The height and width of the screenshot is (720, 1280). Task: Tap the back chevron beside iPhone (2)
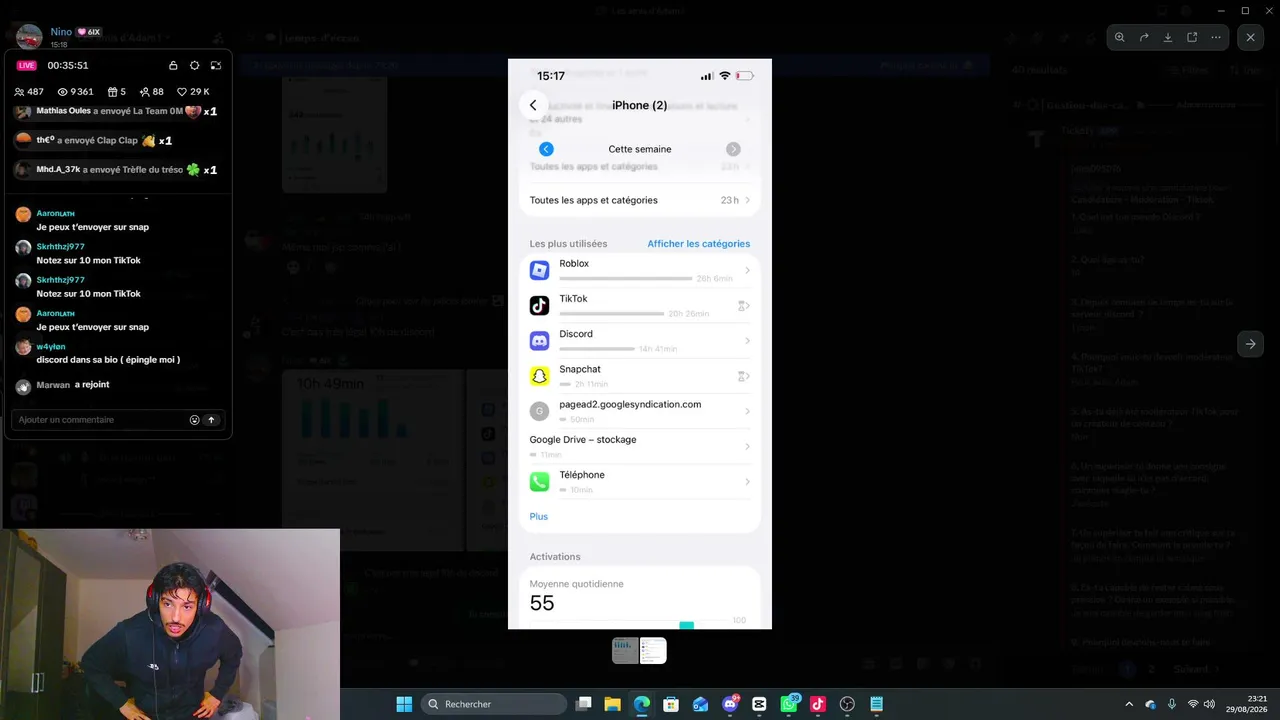[x=533, y=105]
